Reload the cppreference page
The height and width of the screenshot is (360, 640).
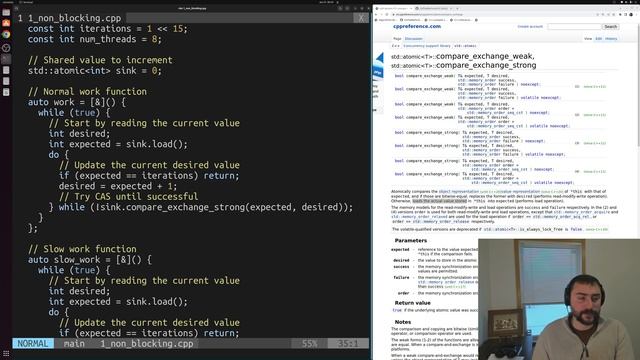[x=387, y=14]
